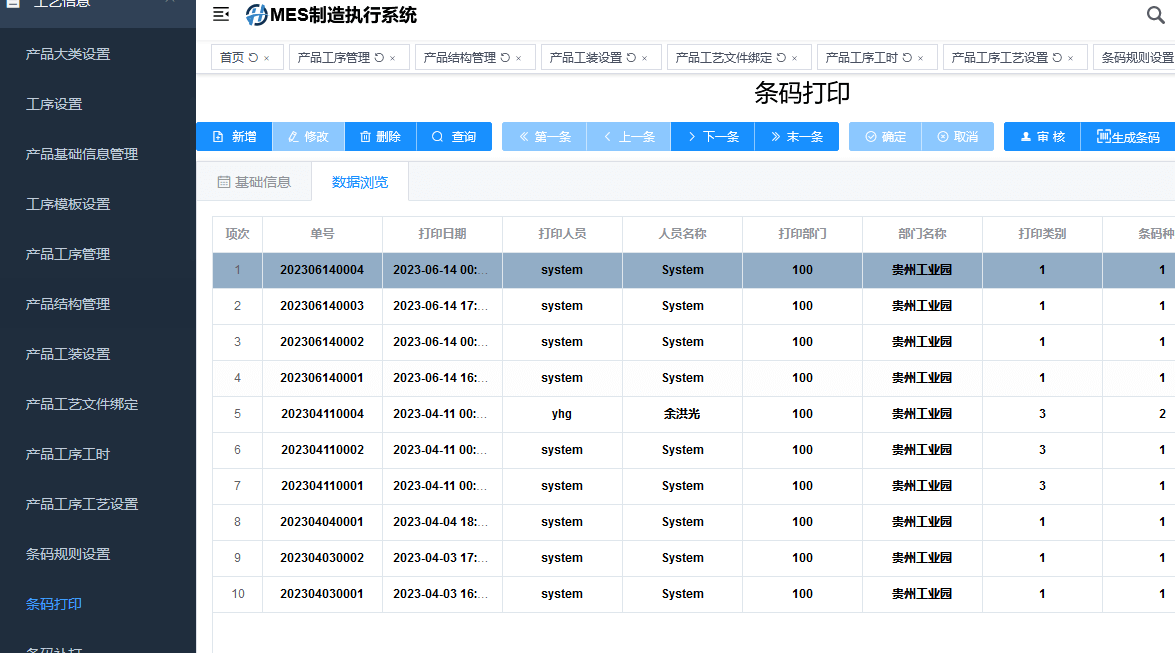Image resolution: width=1175 pixels, height=653 pixels.
Task: Click the 余洪光 name cell
Action: point(682,414)
